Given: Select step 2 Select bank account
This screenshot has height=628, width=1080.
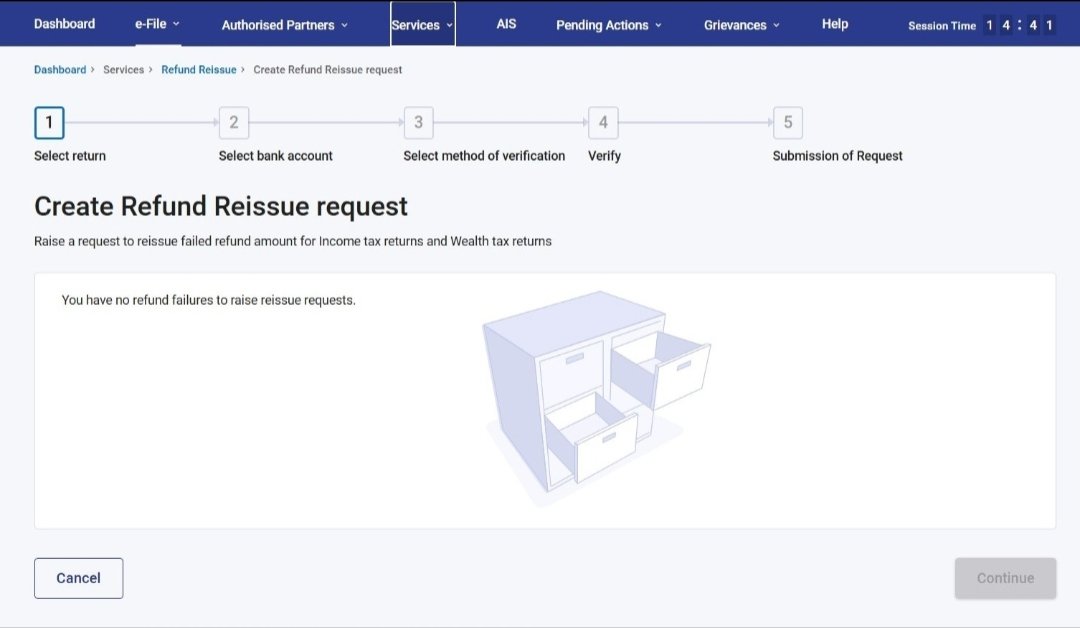Looking at the screenshot, I should [233, 123].
